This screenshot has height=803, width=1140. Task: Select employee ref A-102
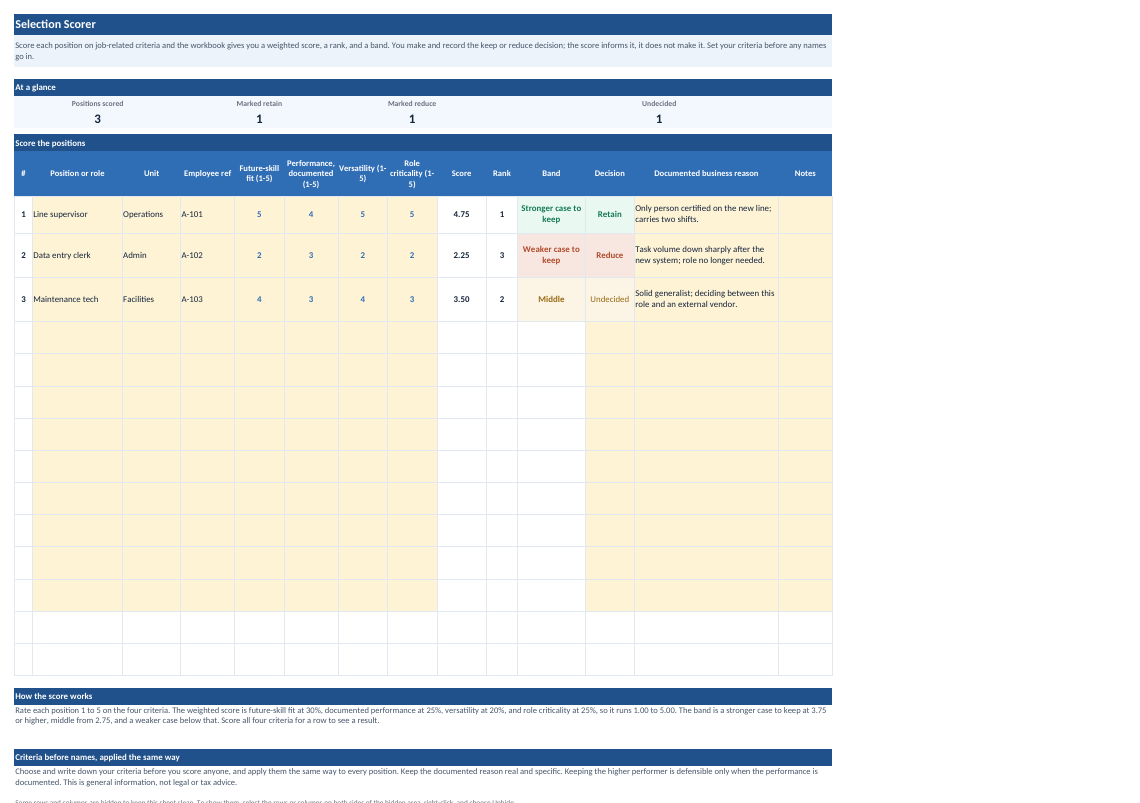tap(207, 255)
